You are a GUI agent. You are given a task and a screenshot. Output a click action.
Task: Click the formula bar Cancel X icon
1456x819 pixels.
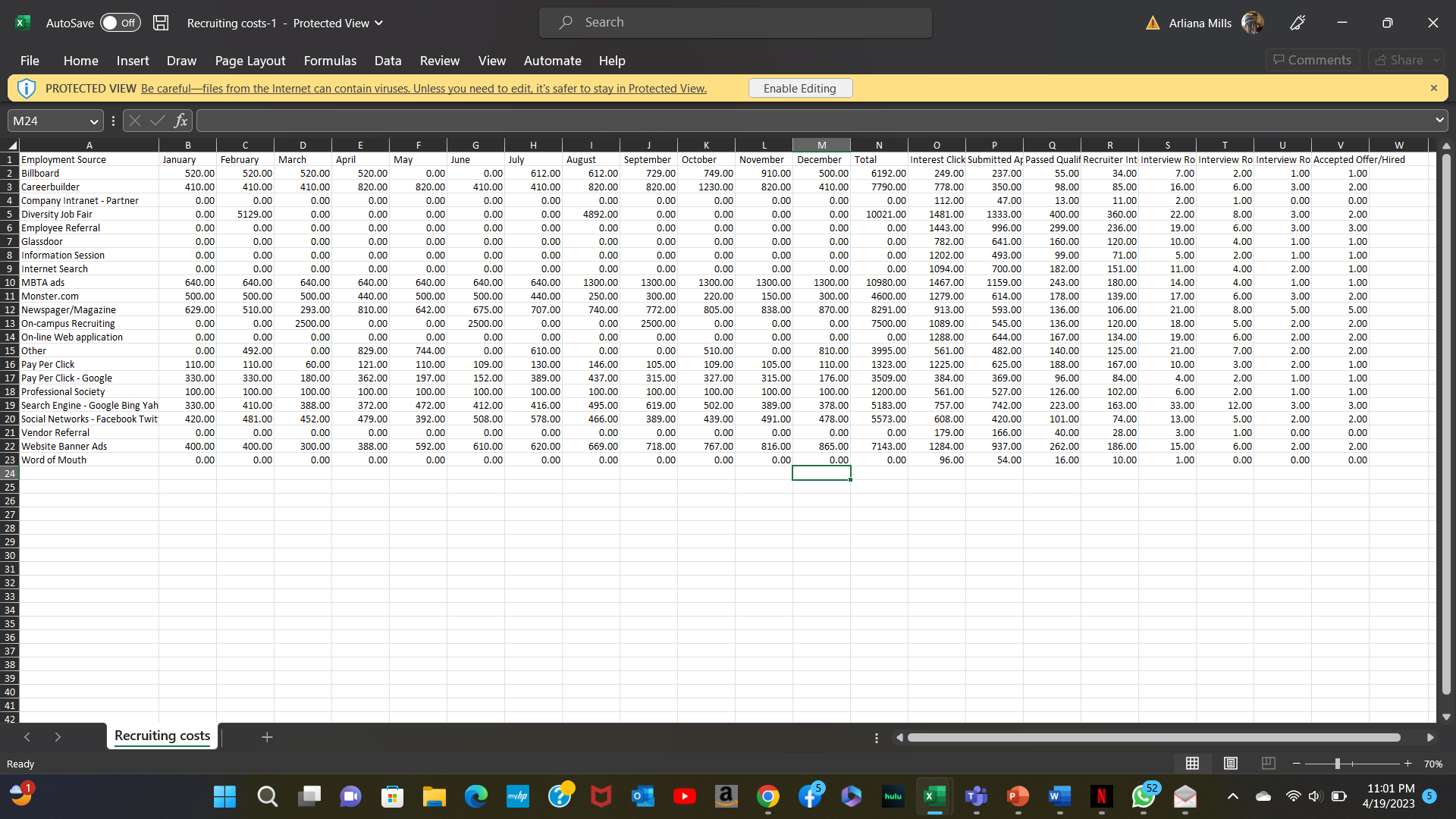[x=135, y=121]
